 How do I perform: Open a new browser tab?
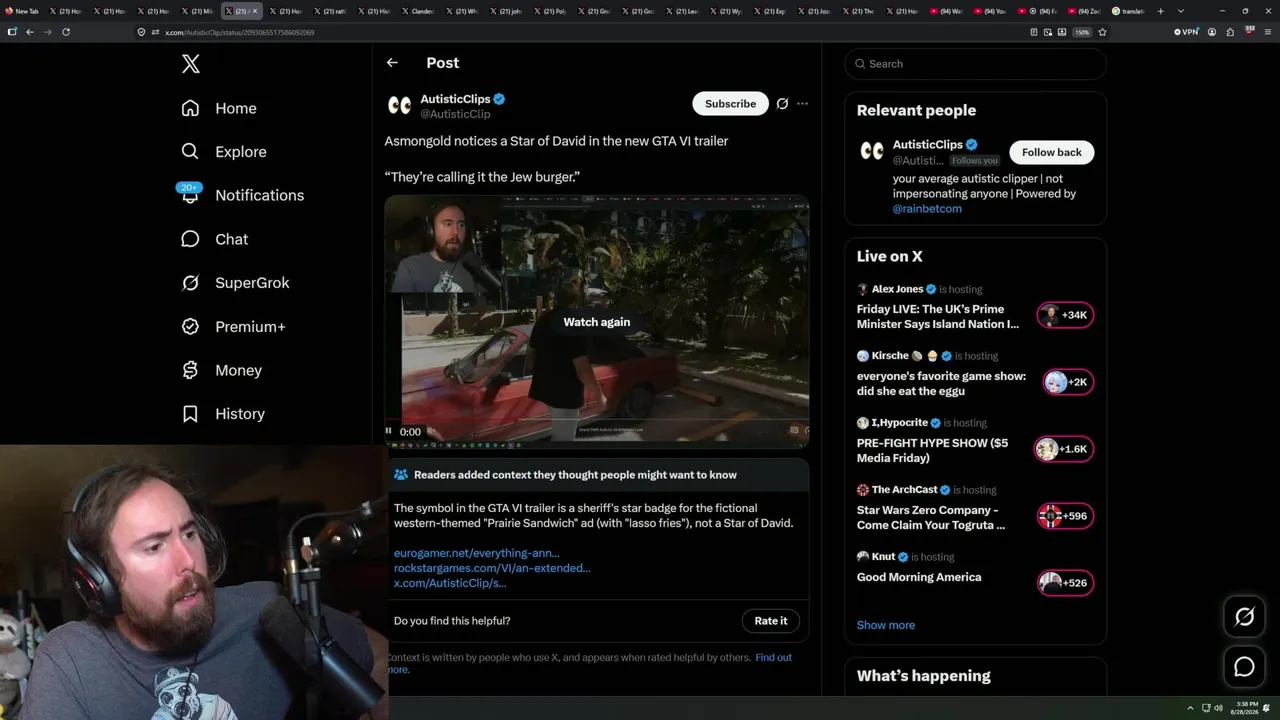tap(1160, 11)
